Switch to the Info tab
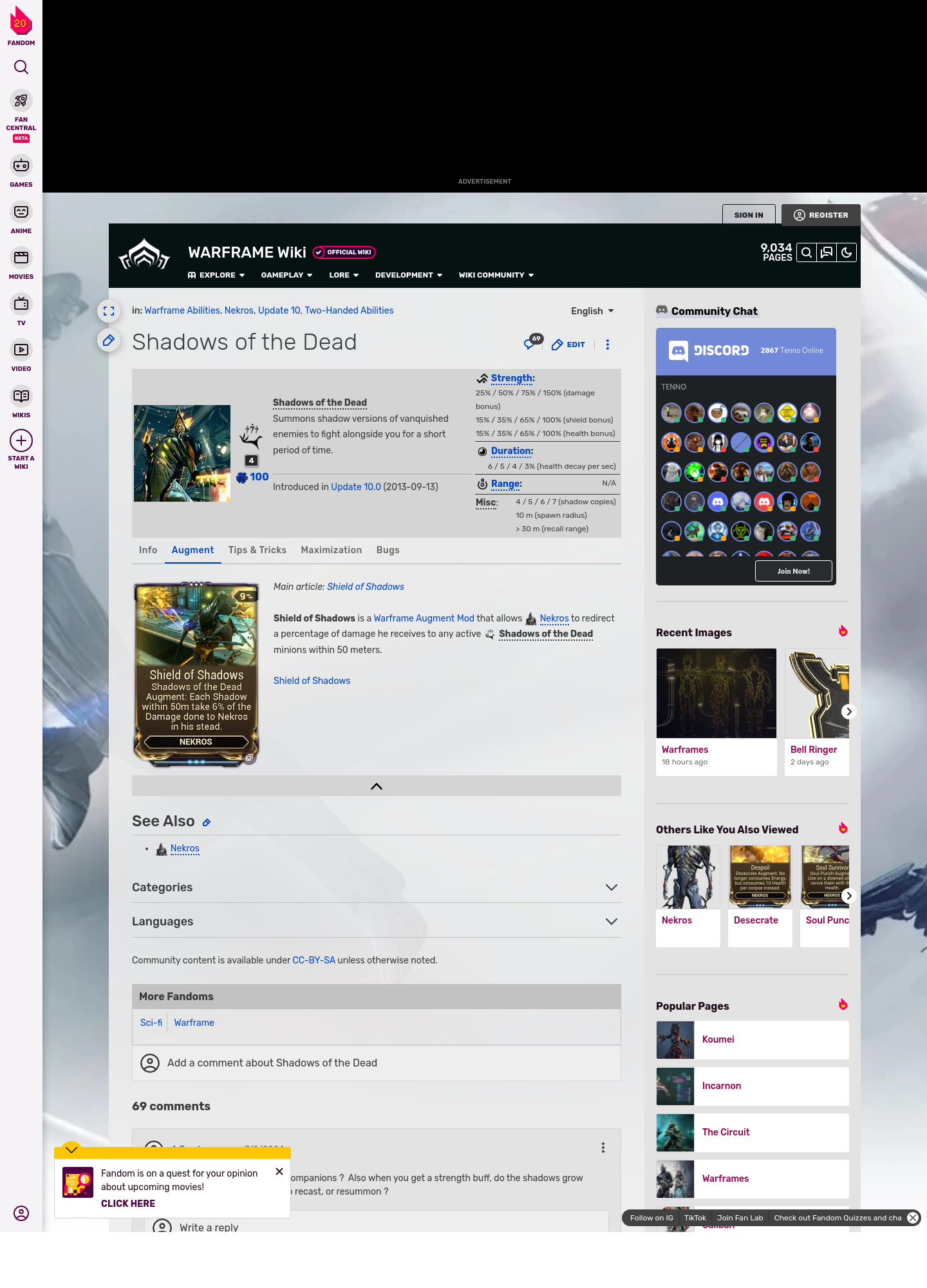This screenshot has width=927, height=1288. click(x=148, y=550)
